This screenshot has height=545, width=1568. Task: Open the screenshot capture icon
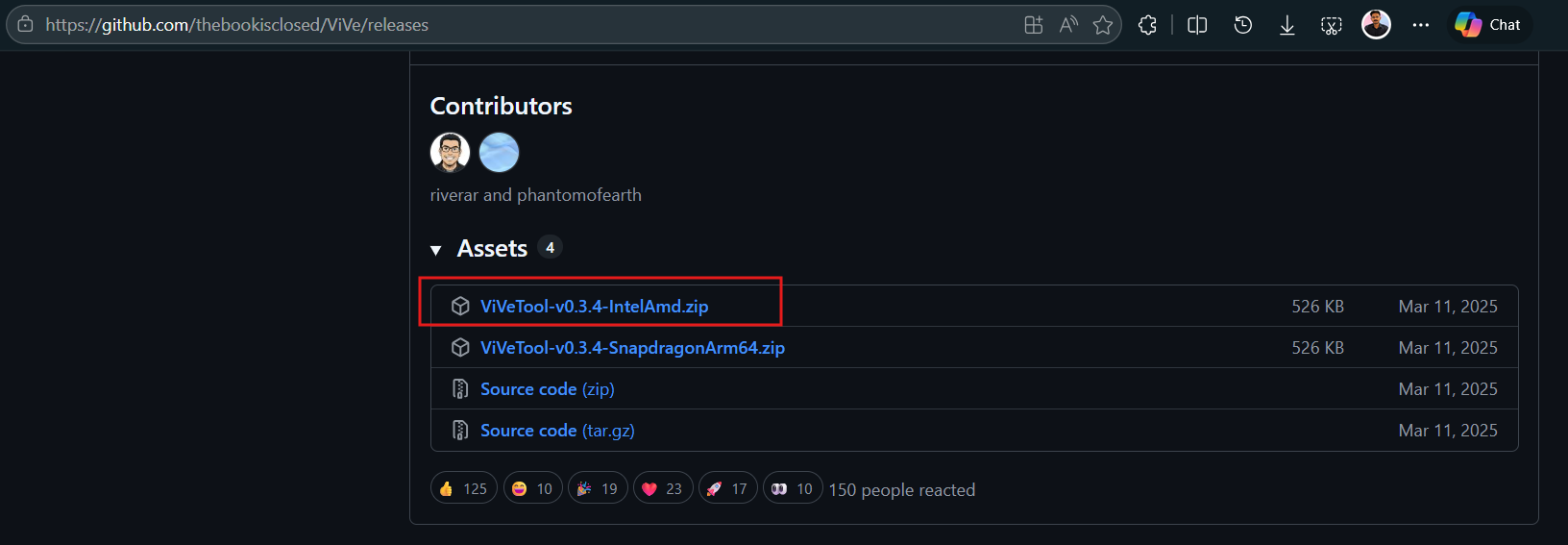pos(1332,25)
